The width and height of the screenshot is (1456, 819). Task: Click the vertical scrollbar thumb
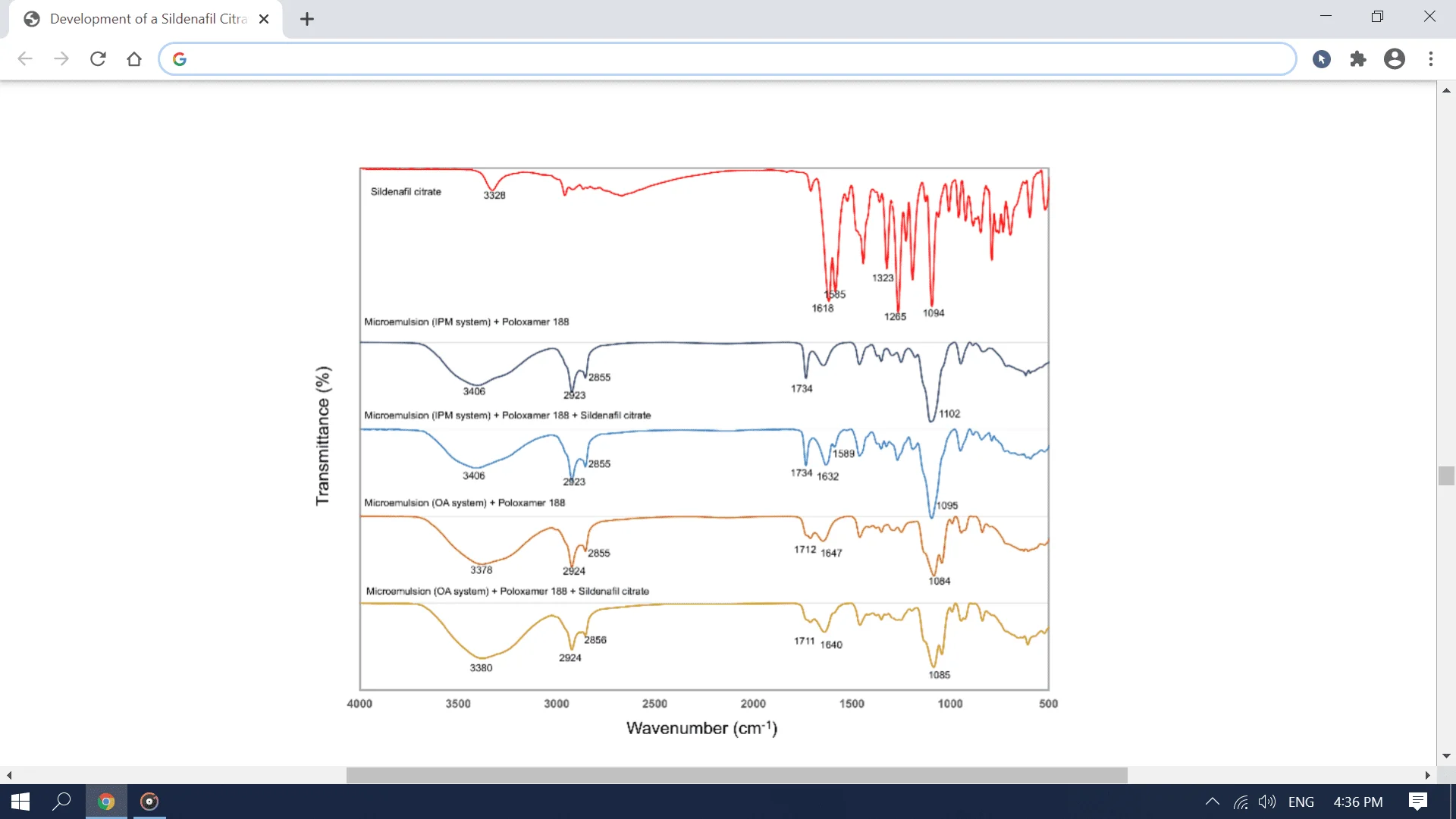point(1446,476)
